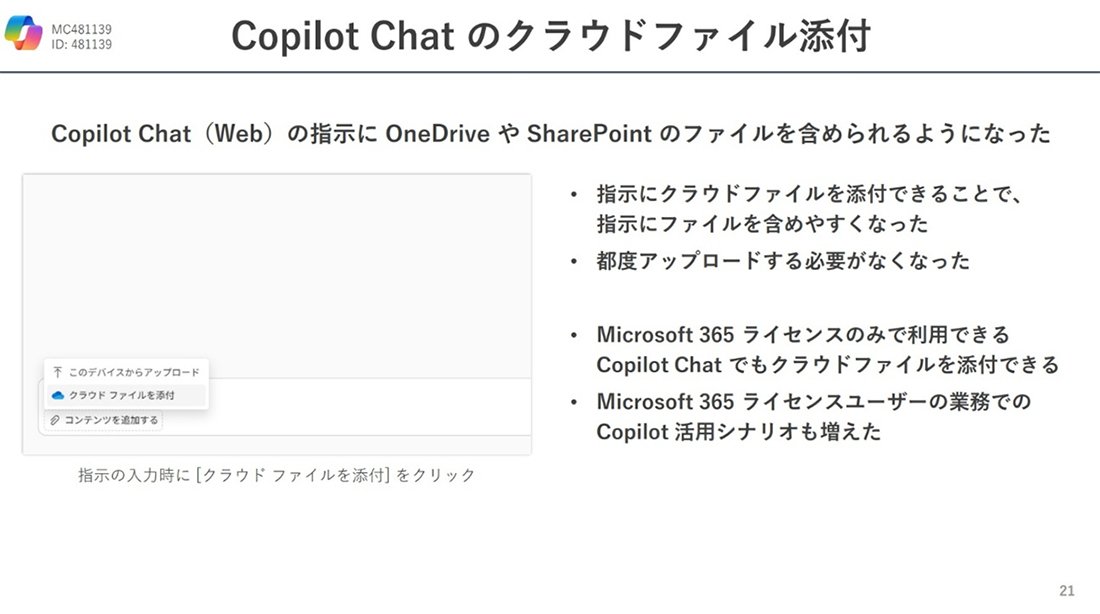1100x614 pixels.
Task: Click the slide page number 21
Action: 1066,591
